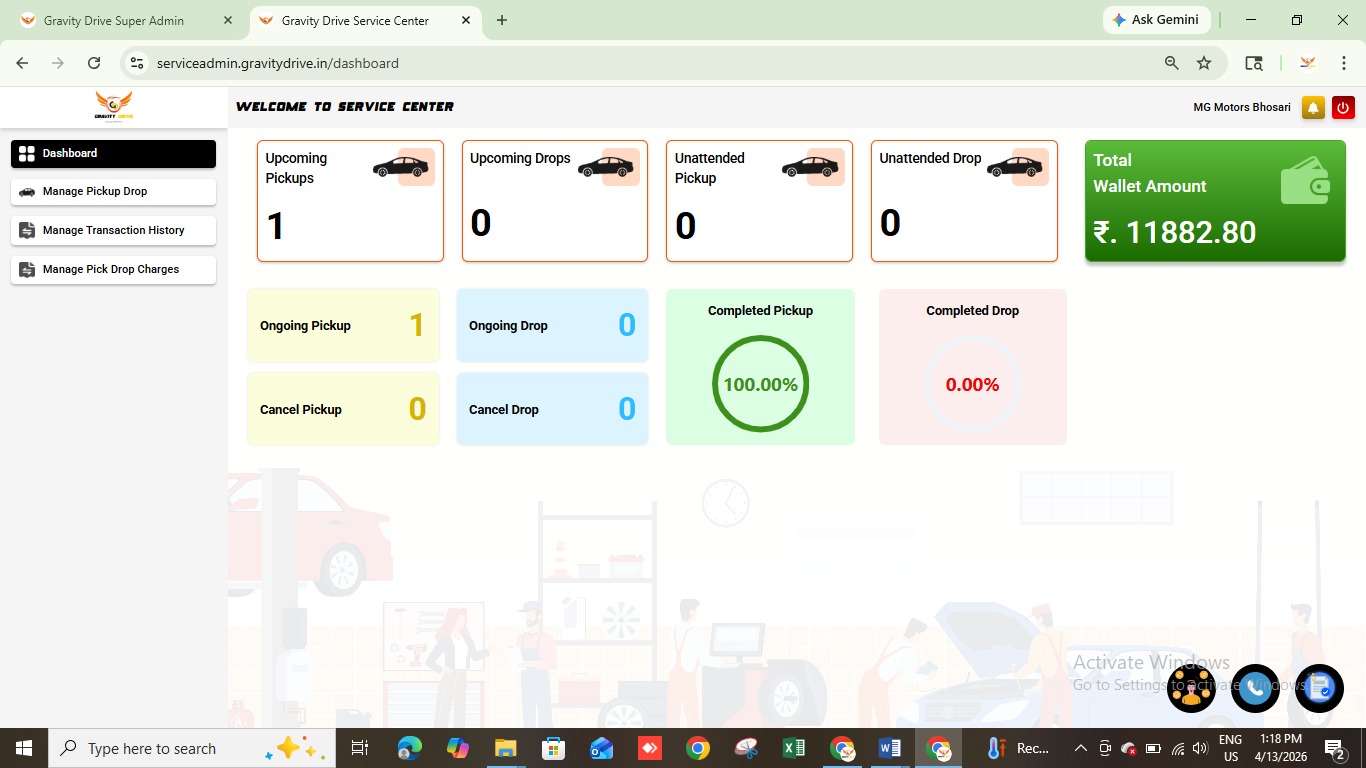Show hidden system tray icons
Screen dimensions: 1366x768
pyautogui.click(x=1080, y=748)
